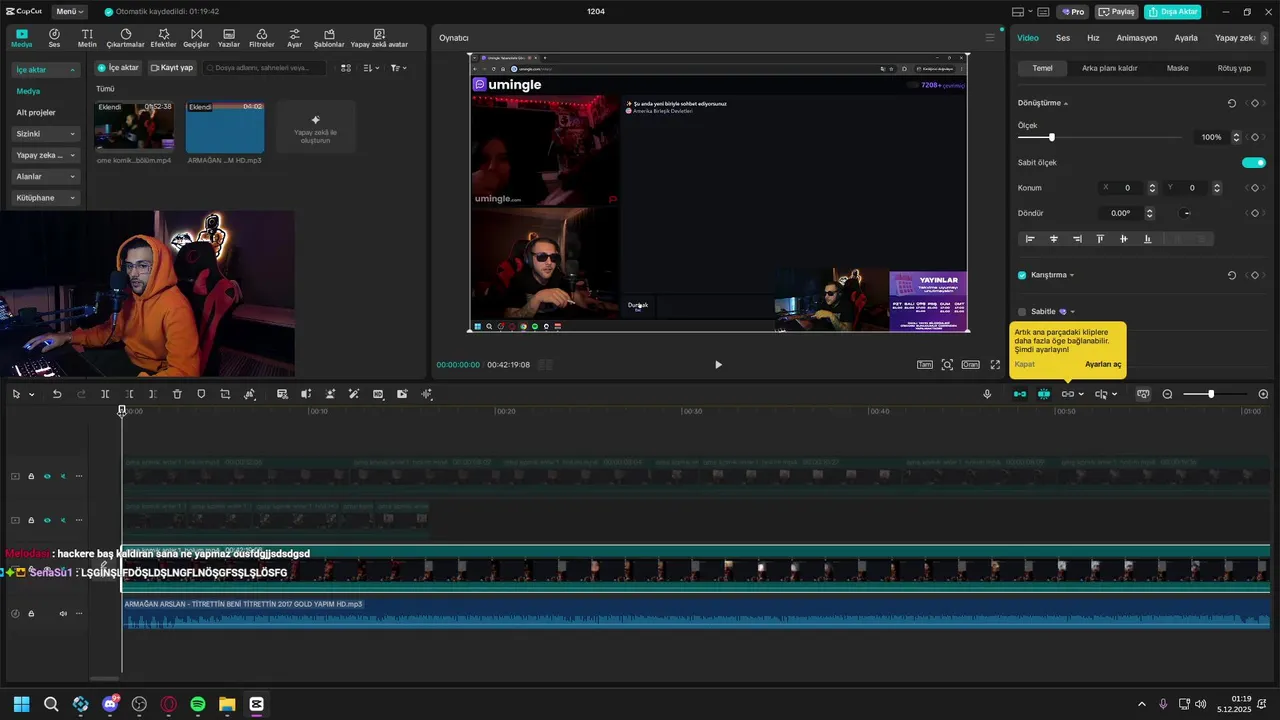Viewport: 1280px width, 720px height.
Task: Dismiss the yellow tooltip with Kapat
Action: [x=1025, y=364]
